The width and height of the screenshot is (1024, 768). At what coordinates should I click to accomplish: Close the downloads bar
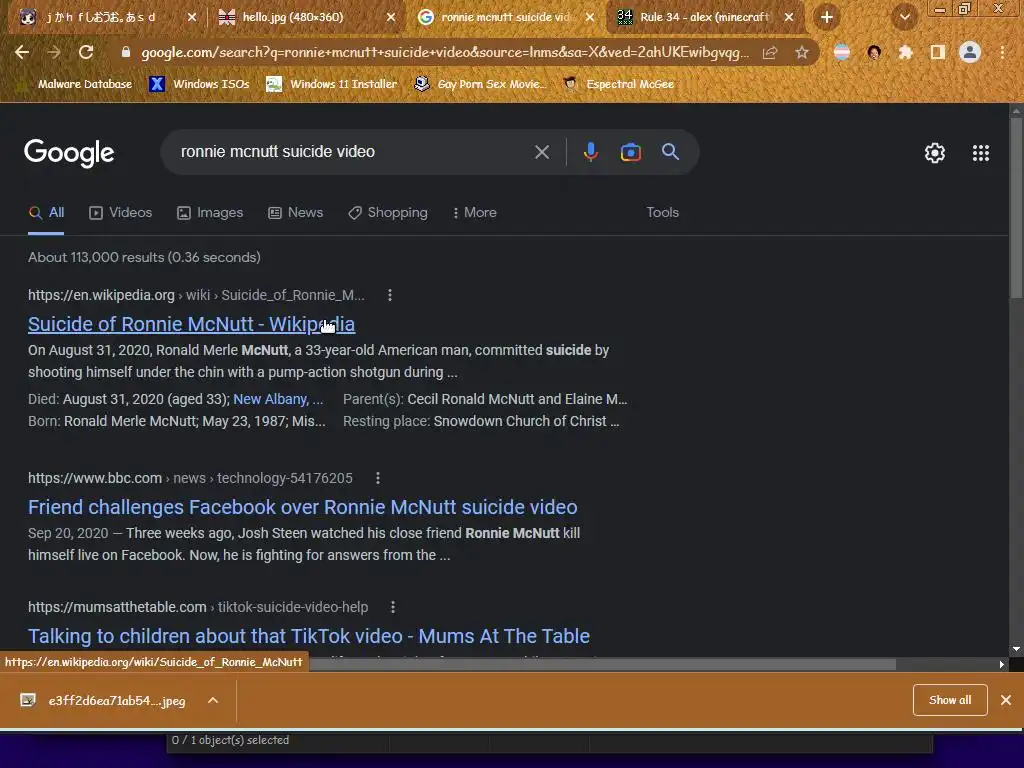[1006, 700]
